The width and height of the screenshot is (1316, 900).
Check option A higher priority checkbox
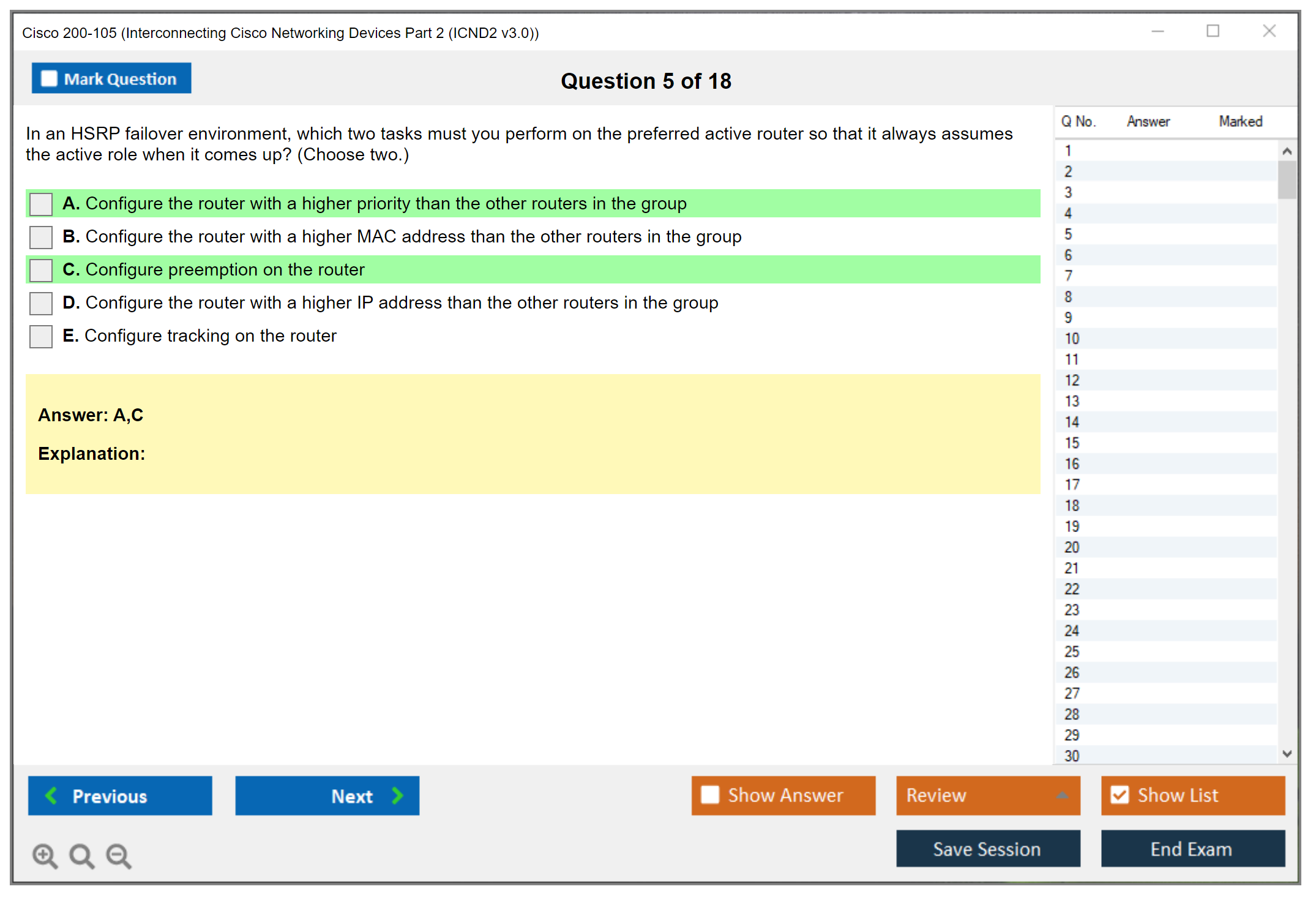(x=41, y=204)
